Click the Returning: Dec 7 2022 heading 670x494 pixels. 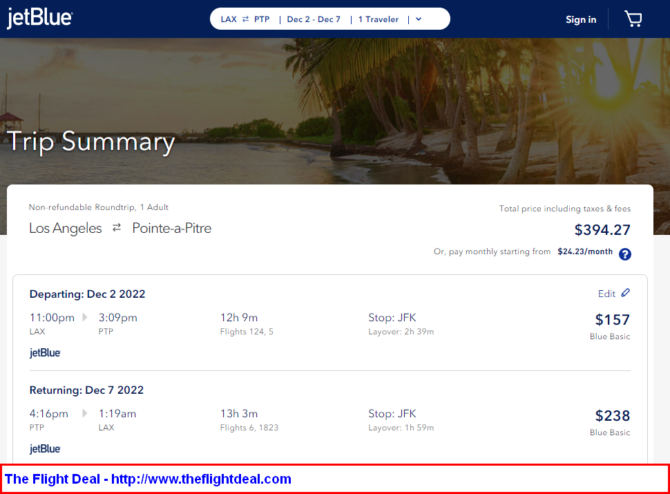point(86,390)
